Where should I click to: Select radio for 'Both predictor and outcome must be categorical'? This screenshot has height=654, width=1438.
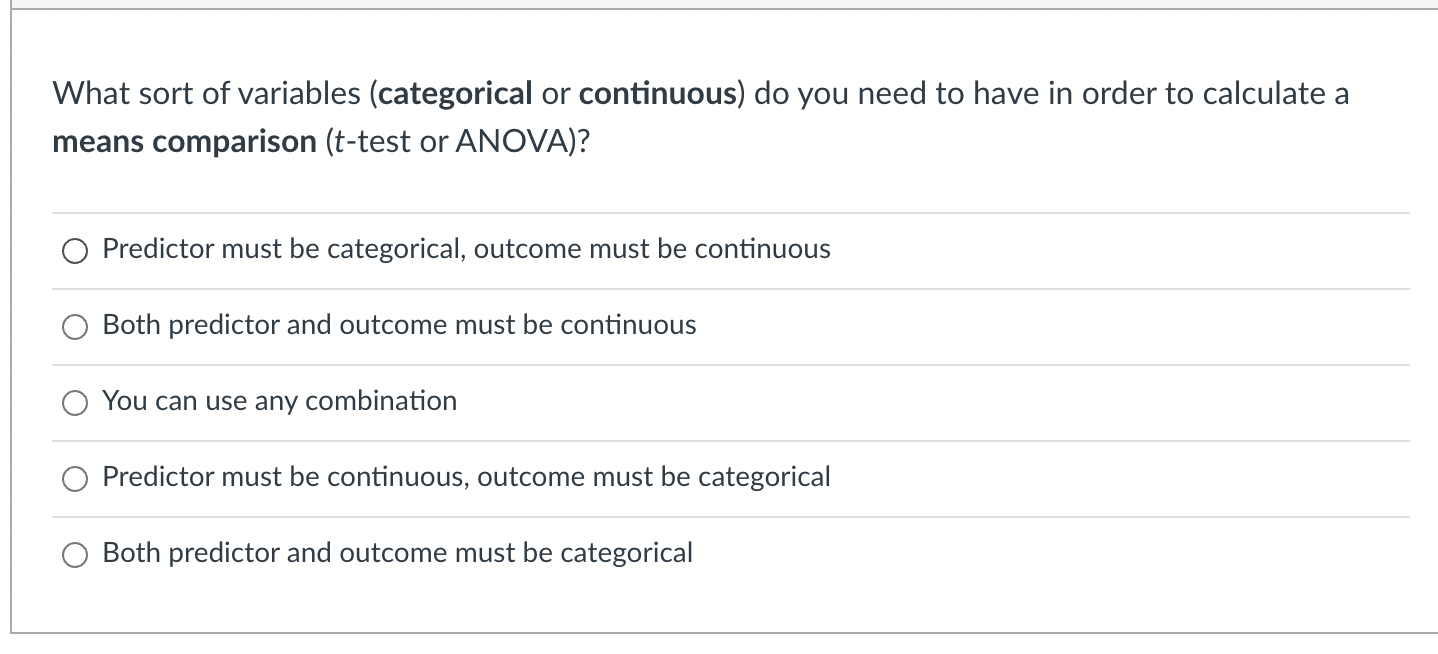point(74,552)
